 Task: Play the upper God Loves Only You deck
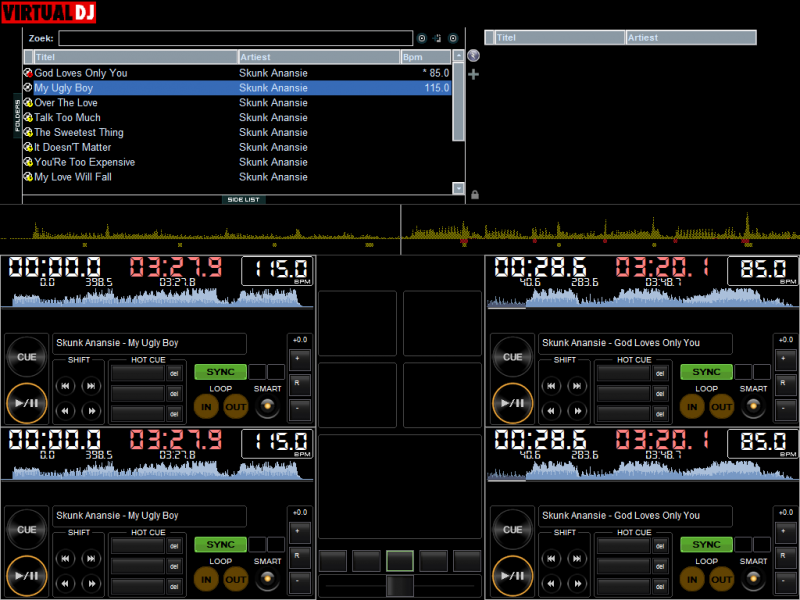pyautogui.click(x=513, y=403)
